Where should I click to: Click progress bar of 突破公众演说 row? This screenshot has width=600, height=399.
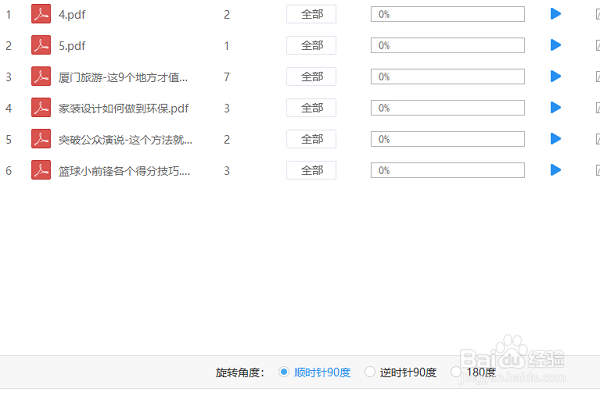448,139
